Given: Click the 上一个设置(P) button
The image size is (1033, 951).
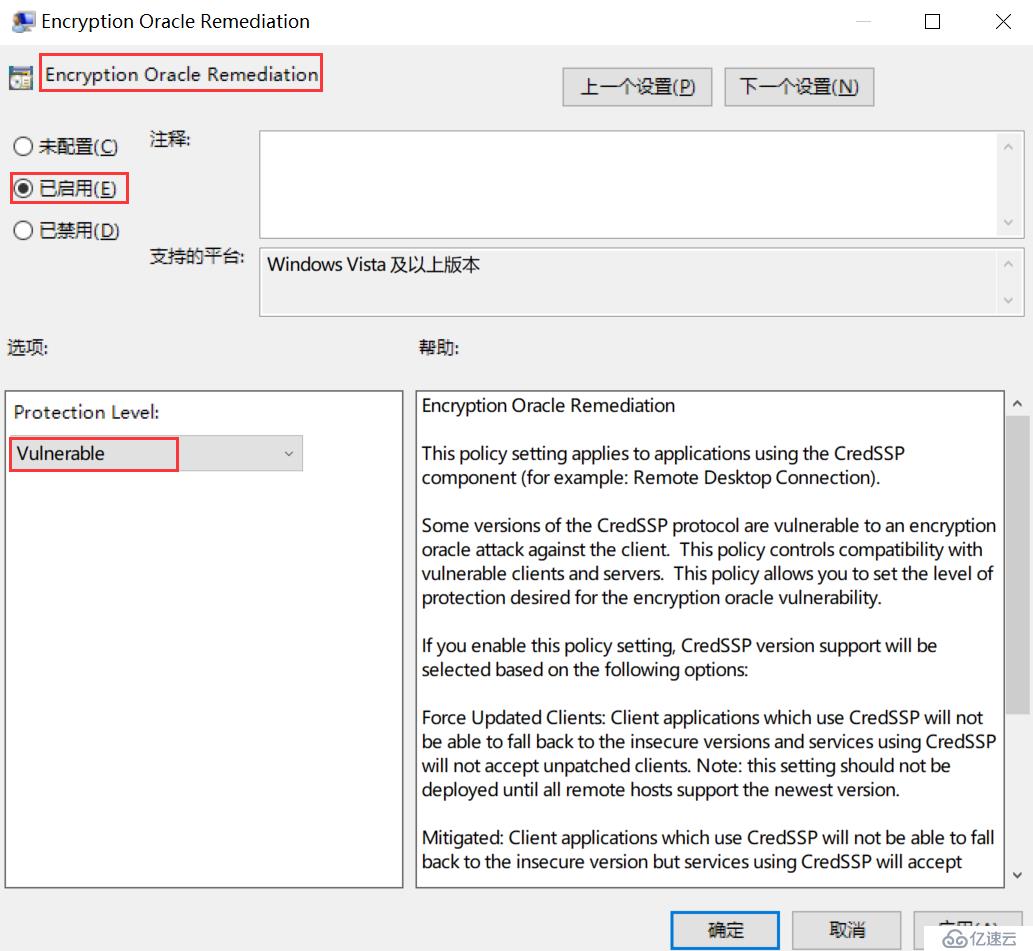Looking at the screenshot, I should (x=637, y=87).
